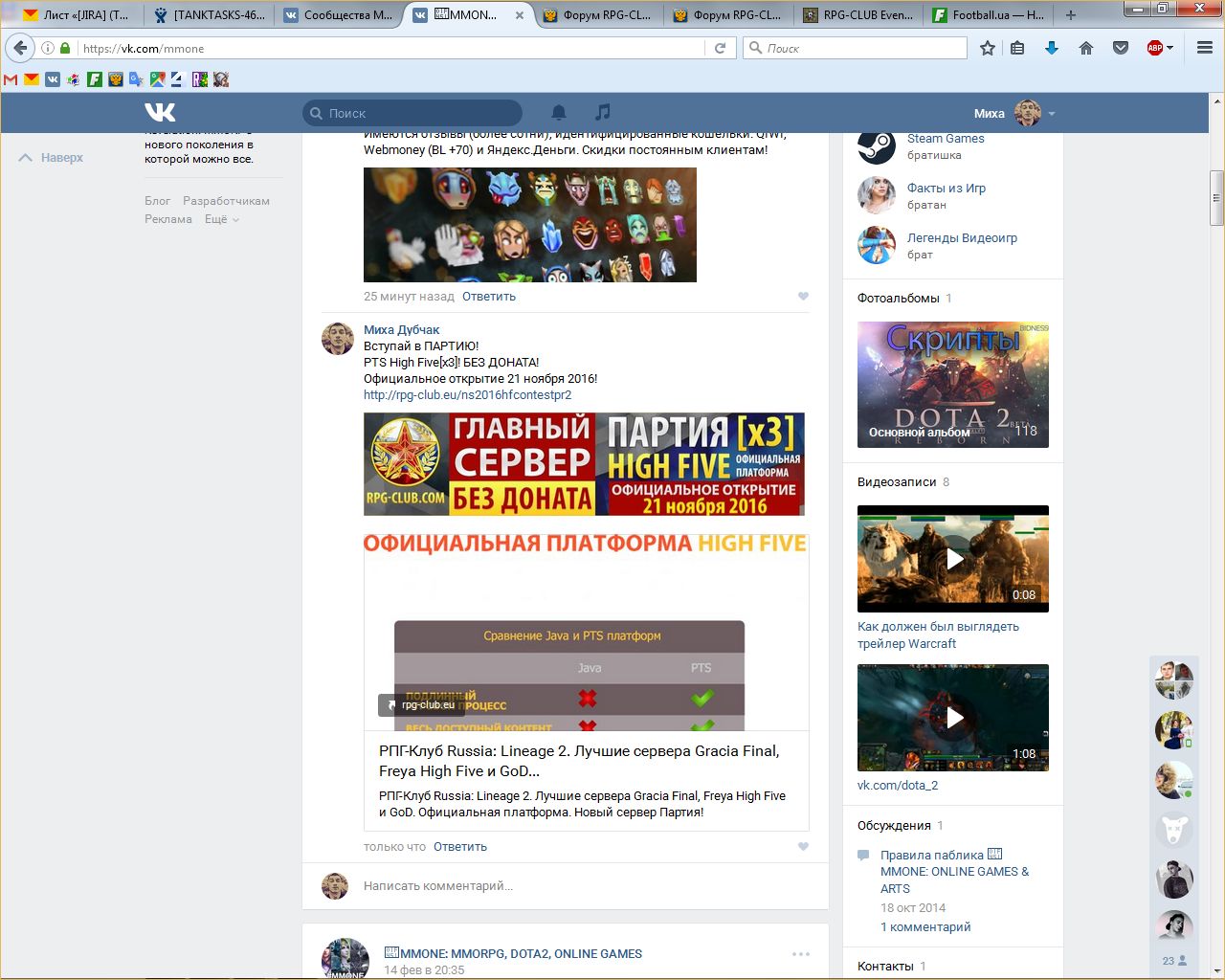The height and width of the screenshot is (980, 1225).
Task: Click Наверх to return to top
Action: tap(52, 158)
